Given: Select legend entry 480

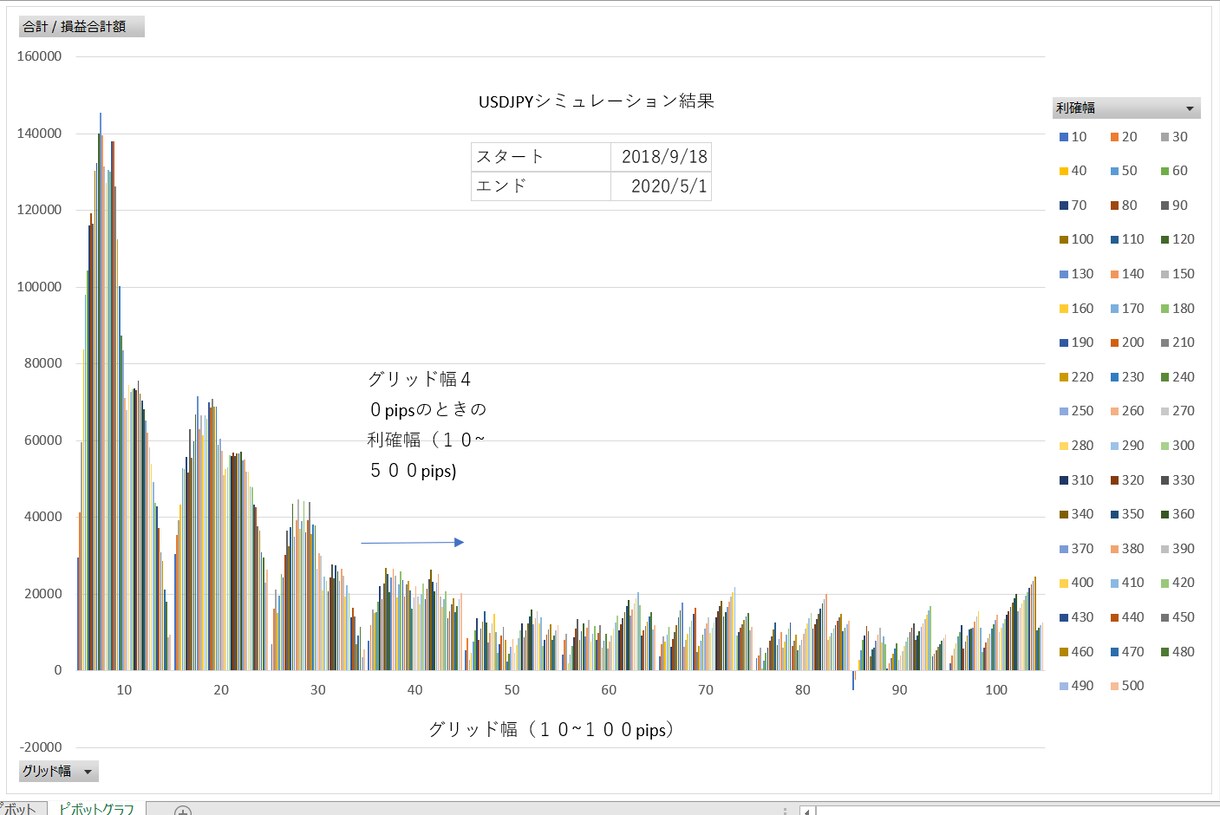Looking at the screenshot, I should [1177, 652].
